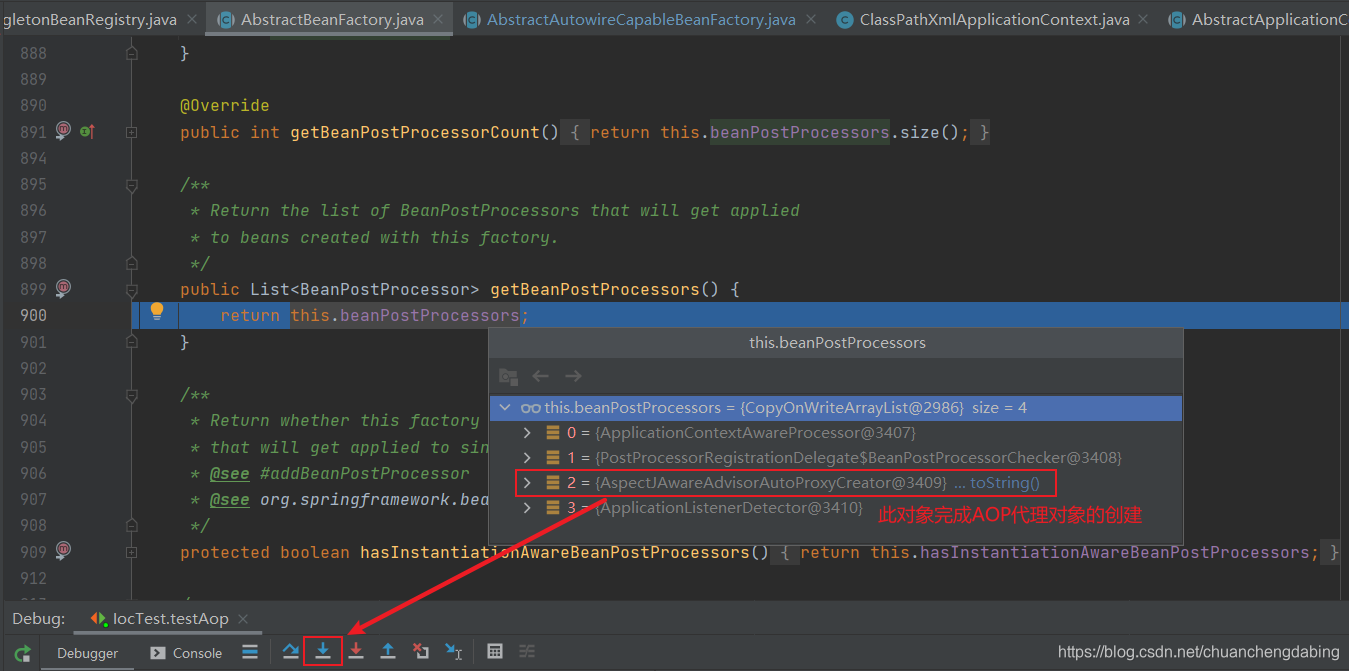Close the IocTest.testAop debug session tab
1349x671 pixels.
243,619
